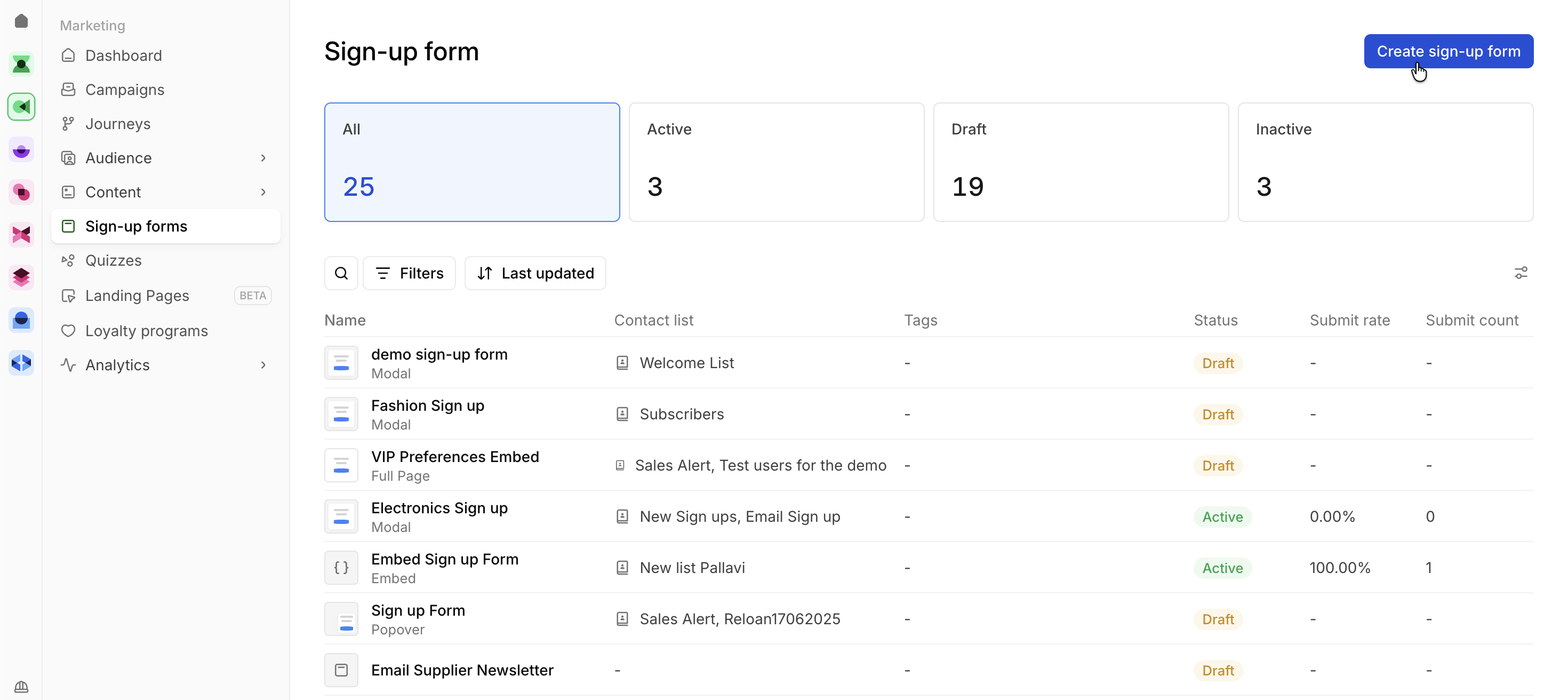
Task: Open the green marketing app icon
Action: click(x=21, y=107)
